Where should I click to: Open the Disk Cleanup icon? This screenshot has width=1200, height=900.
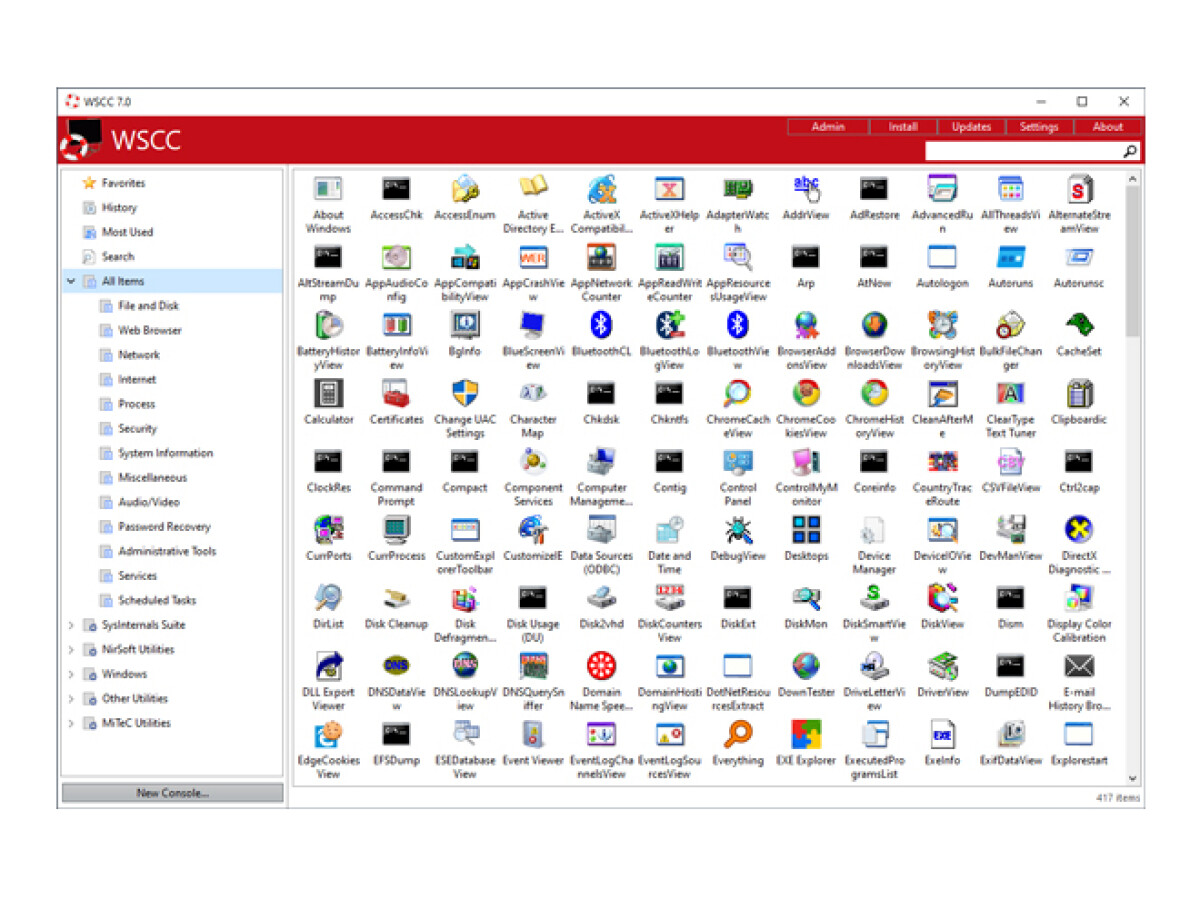(396, 598)
